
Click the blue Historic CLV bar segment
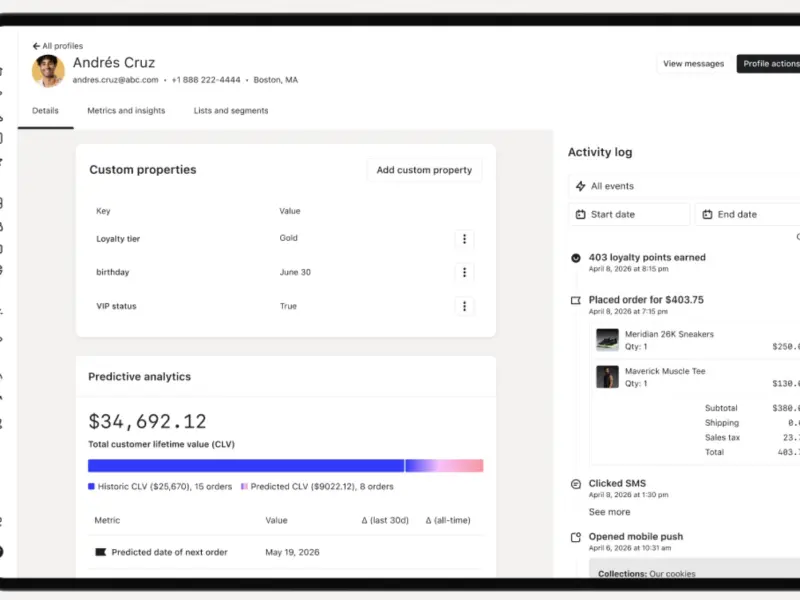pyautogui.click(x=246, y=465)
